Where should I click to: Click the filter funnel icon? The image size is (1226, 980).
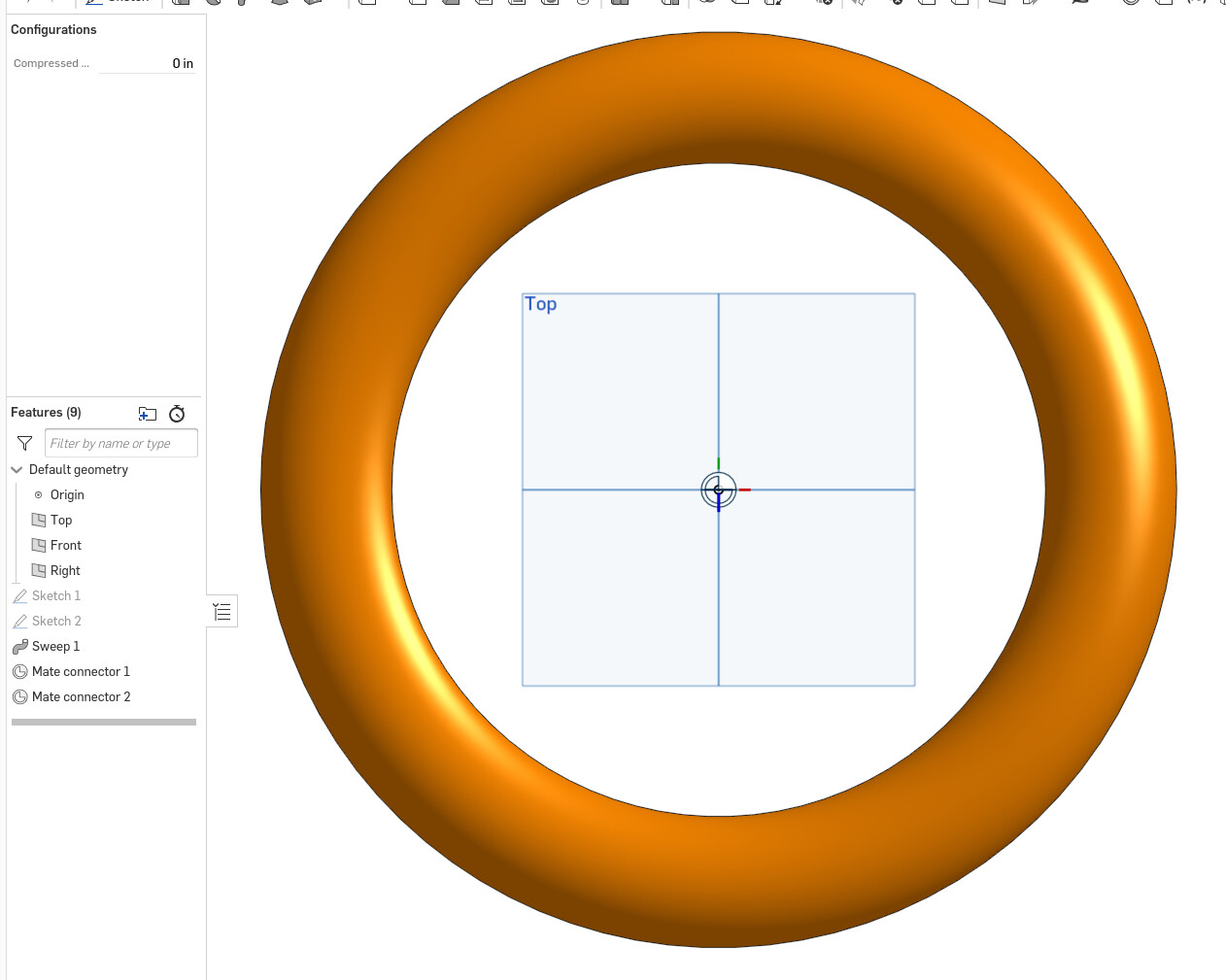point(25,443)
